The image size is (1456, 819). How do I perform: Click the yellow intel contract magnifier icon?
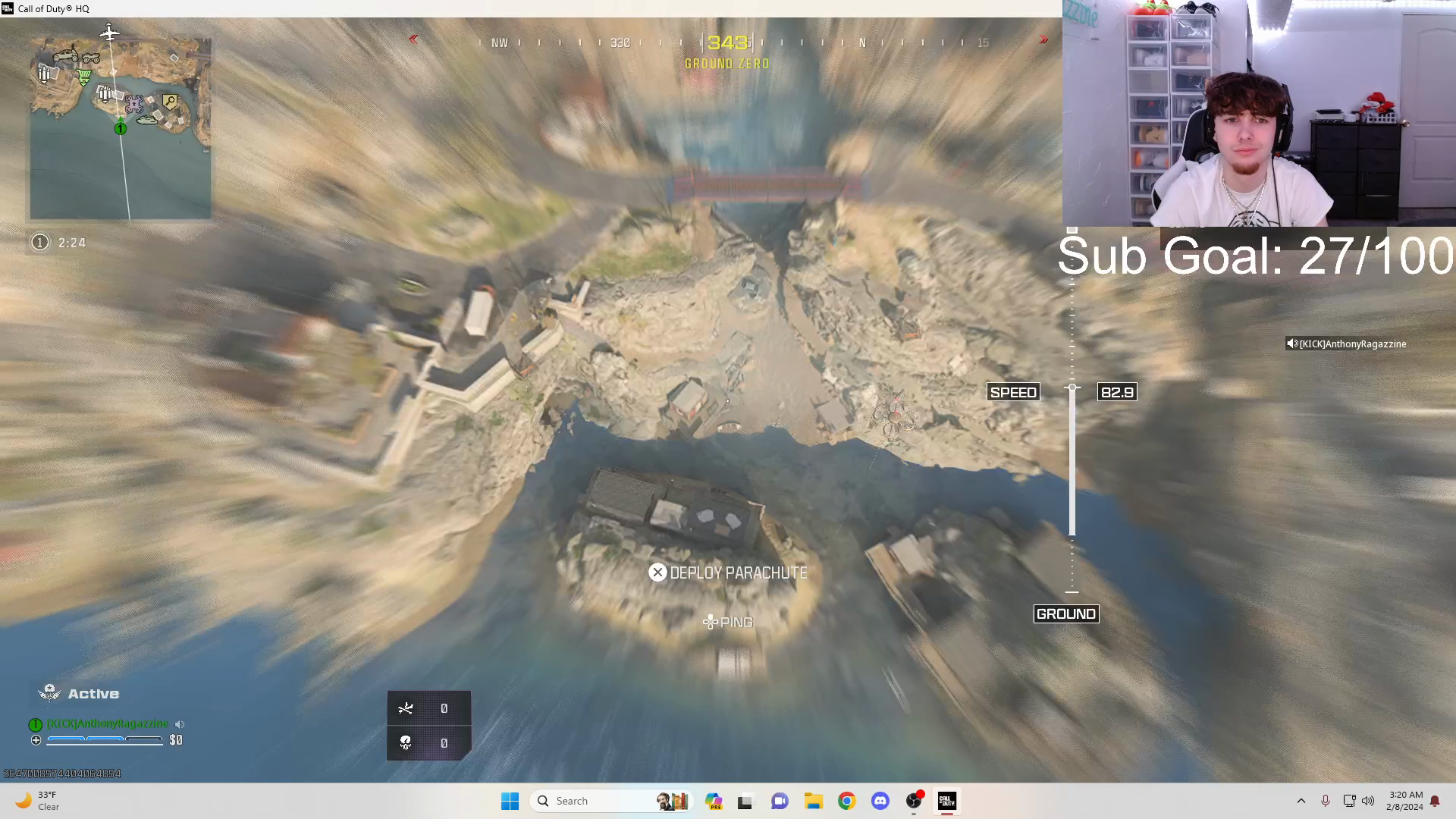tap(170, 101)
